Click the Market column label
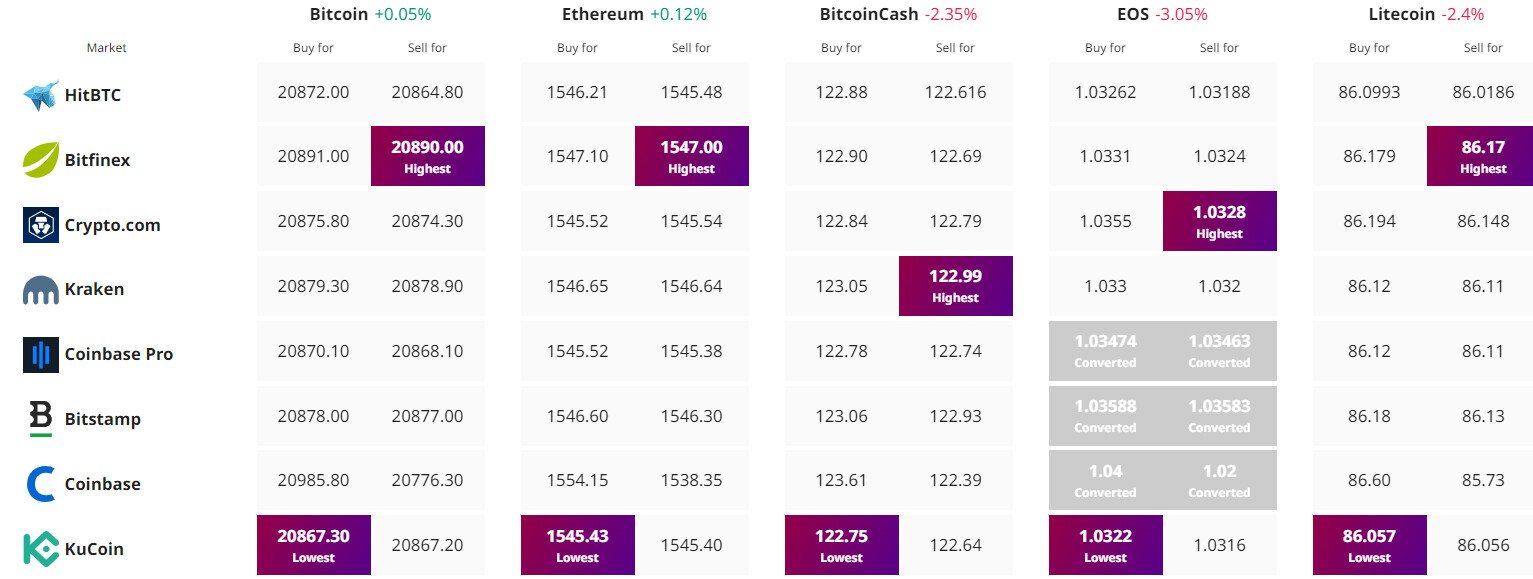This screenshot has height=579, width=1533. coord(107,48)
